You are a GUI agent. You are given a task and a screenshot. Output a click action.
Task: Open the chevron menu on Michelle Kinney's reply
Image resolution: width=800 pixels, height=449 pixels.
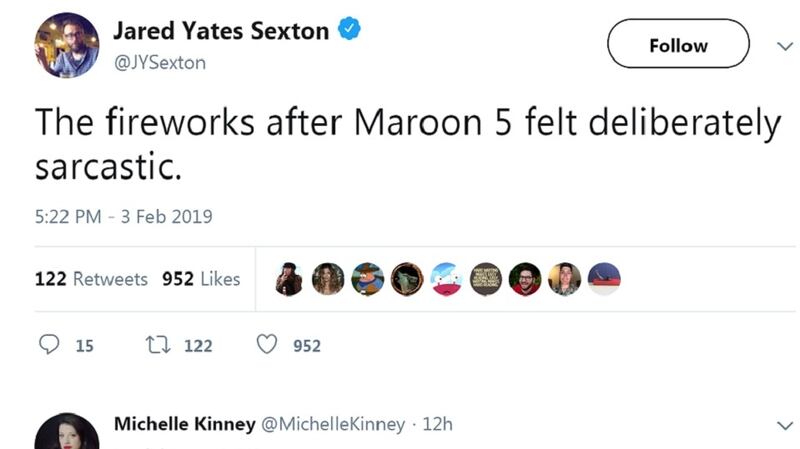782,425
